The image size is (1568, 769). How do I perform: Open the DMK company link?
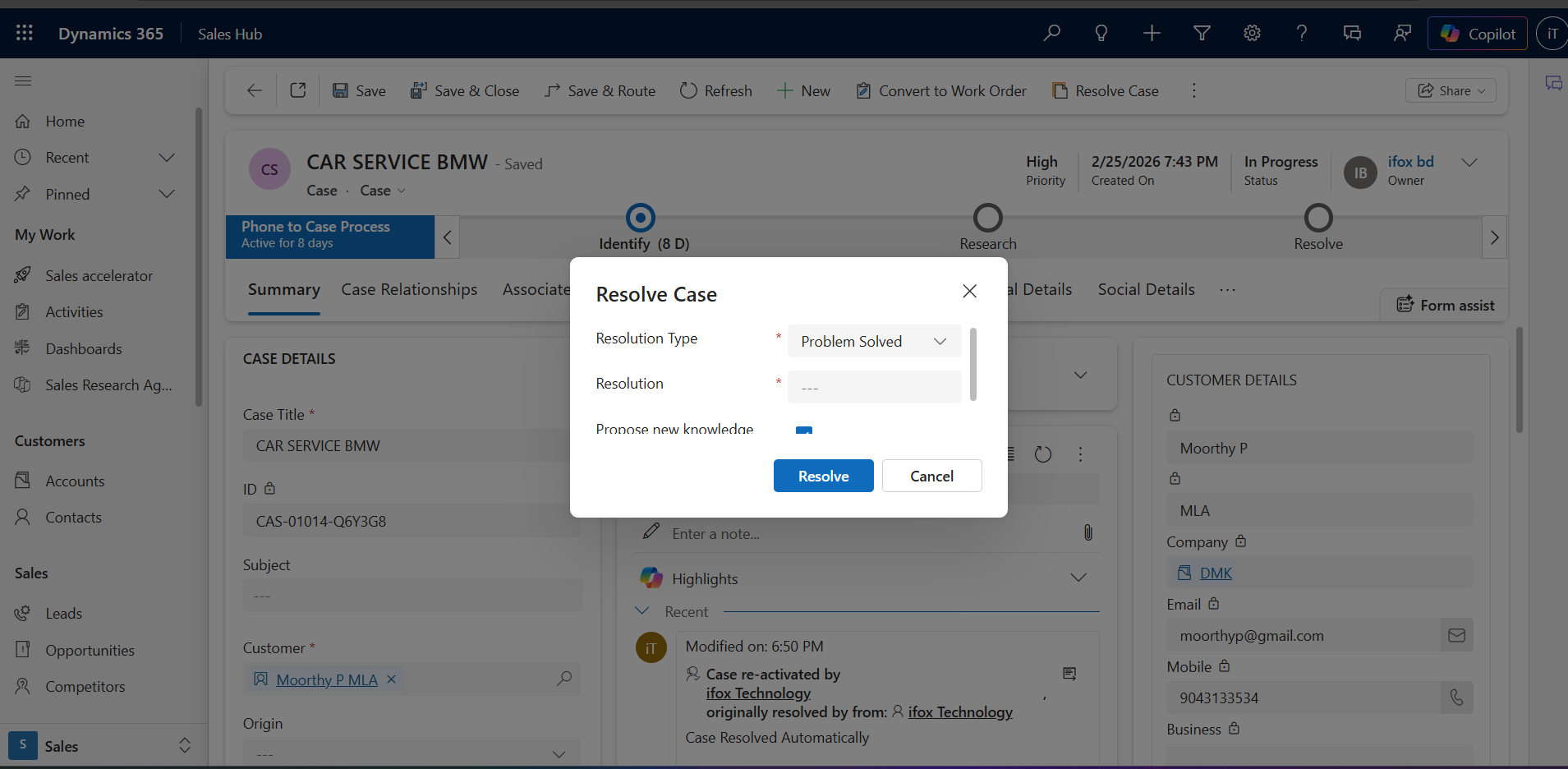click(x=1216, y=573)
